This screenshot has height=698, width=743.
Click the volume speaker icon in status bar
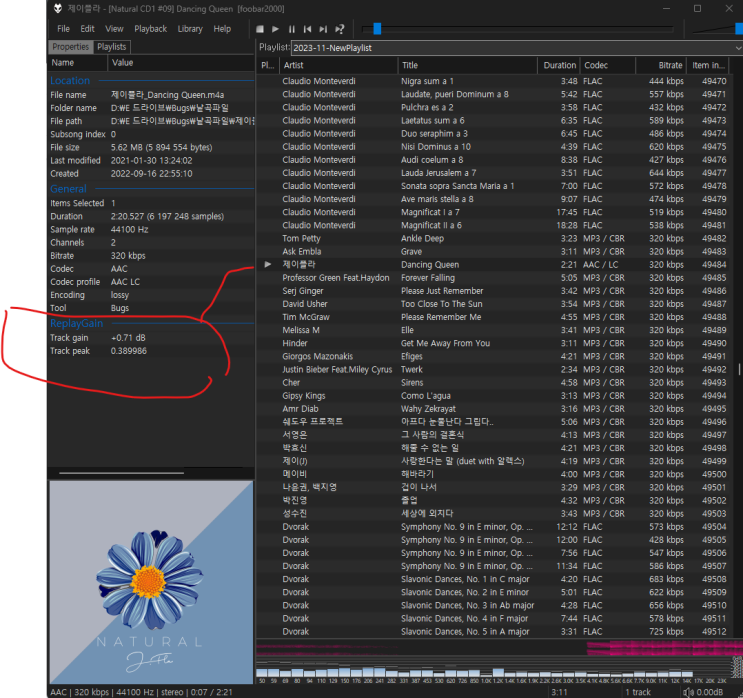(x=688, y=692)
